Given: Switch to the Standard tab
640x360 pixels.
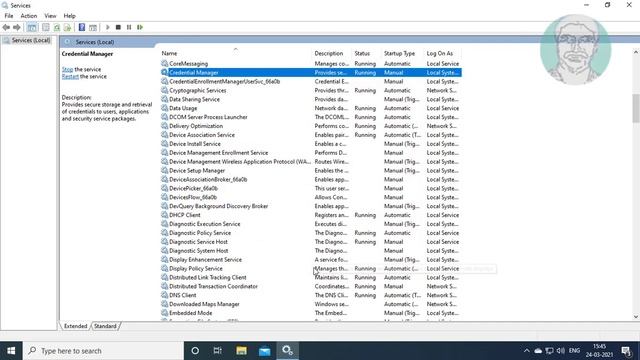Looking at the screenshot, I should (105, 326).
